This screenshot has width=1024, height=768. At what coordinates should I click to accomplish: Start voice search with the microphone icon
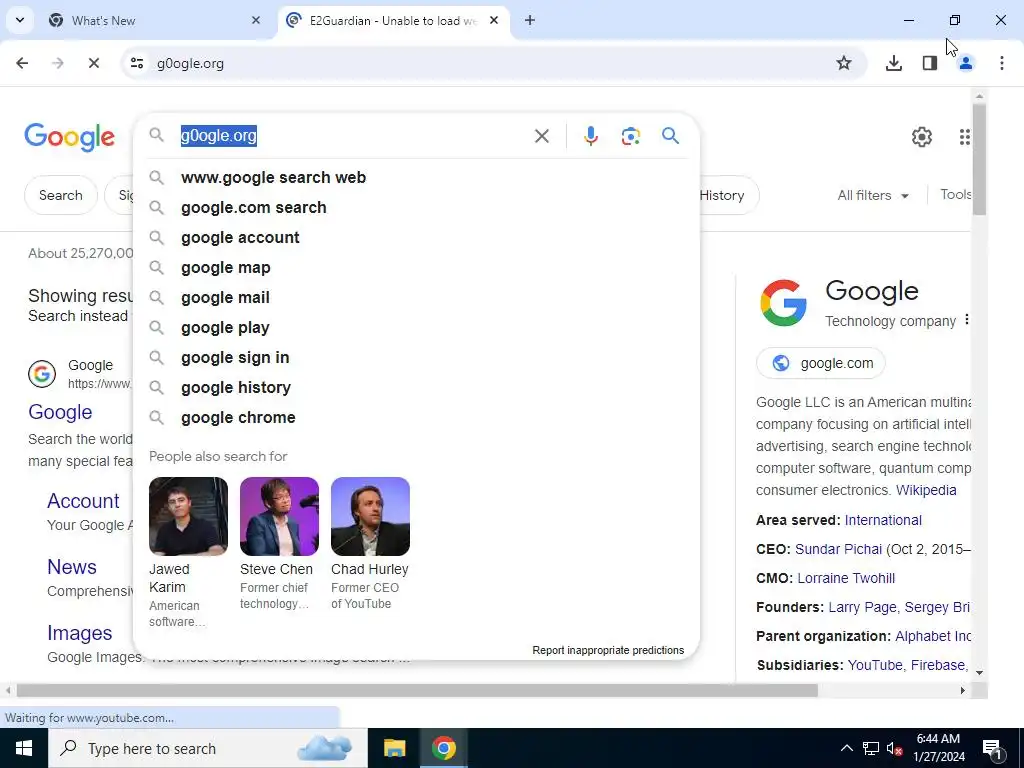pos(590,136)
